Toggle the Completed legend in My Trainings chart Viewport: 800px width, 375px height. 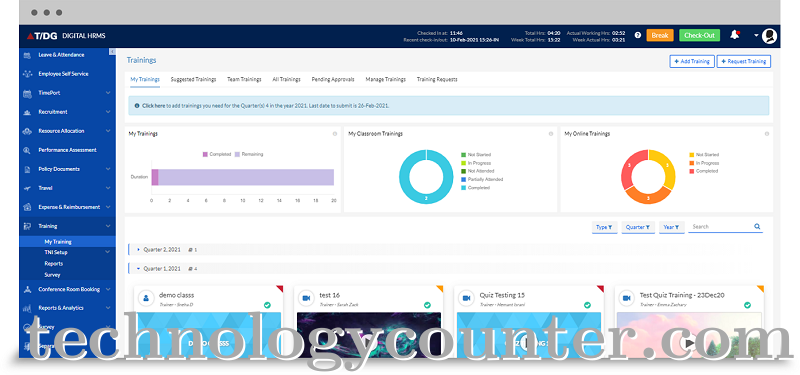(x=217, y=154)
